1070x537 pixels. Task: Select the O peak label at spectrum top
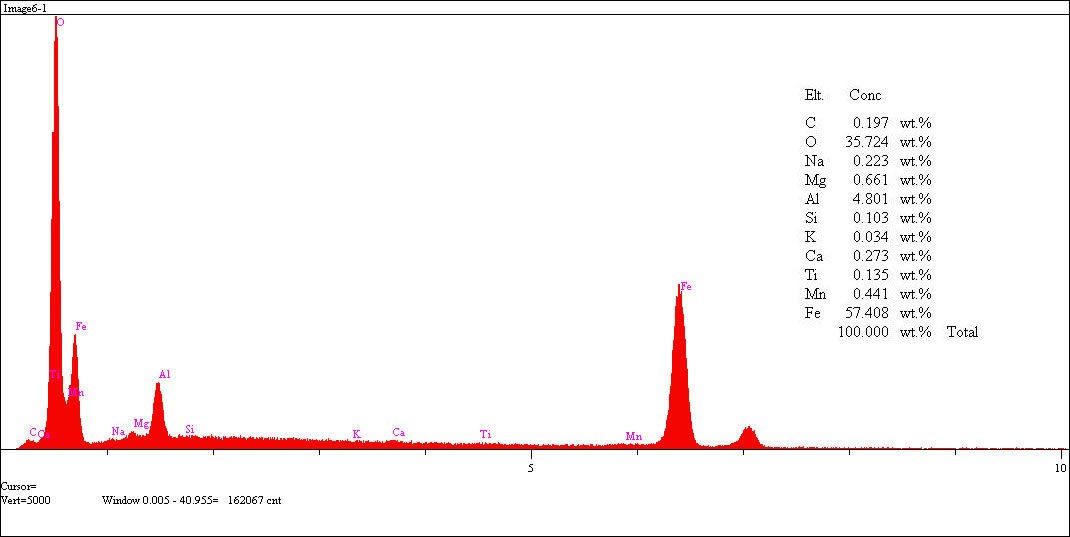click(x=60, y=21)
